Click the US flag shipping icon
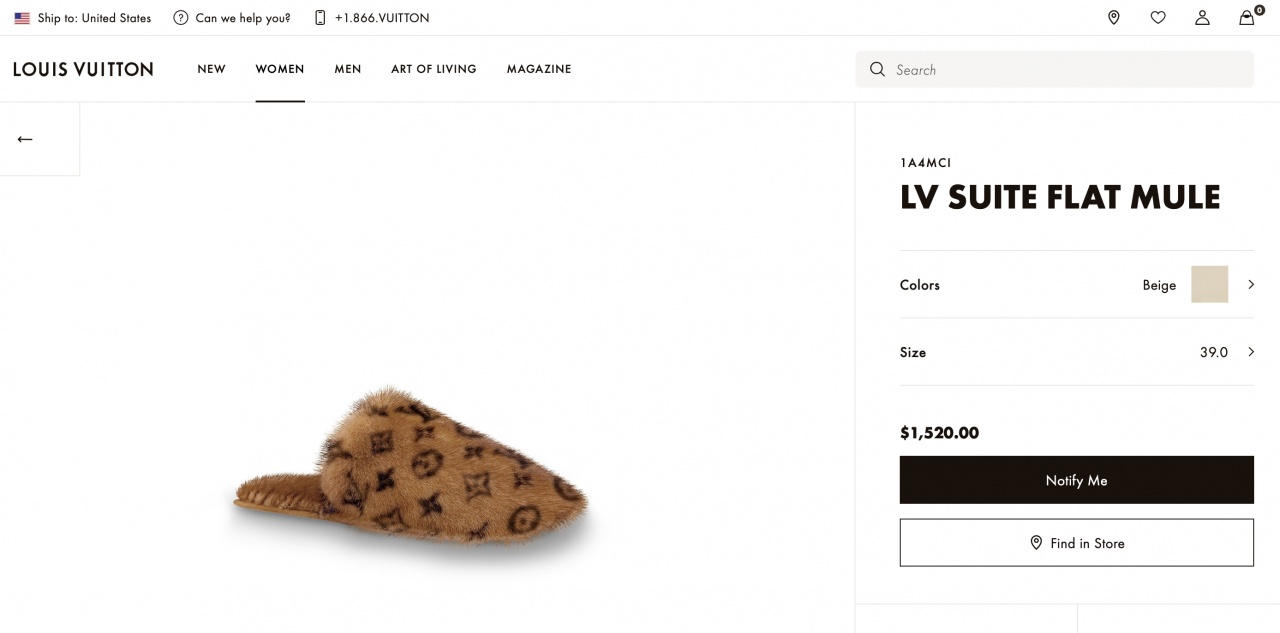The height and width of the screenshot is (633, 1280). click(x=22, y=18)
